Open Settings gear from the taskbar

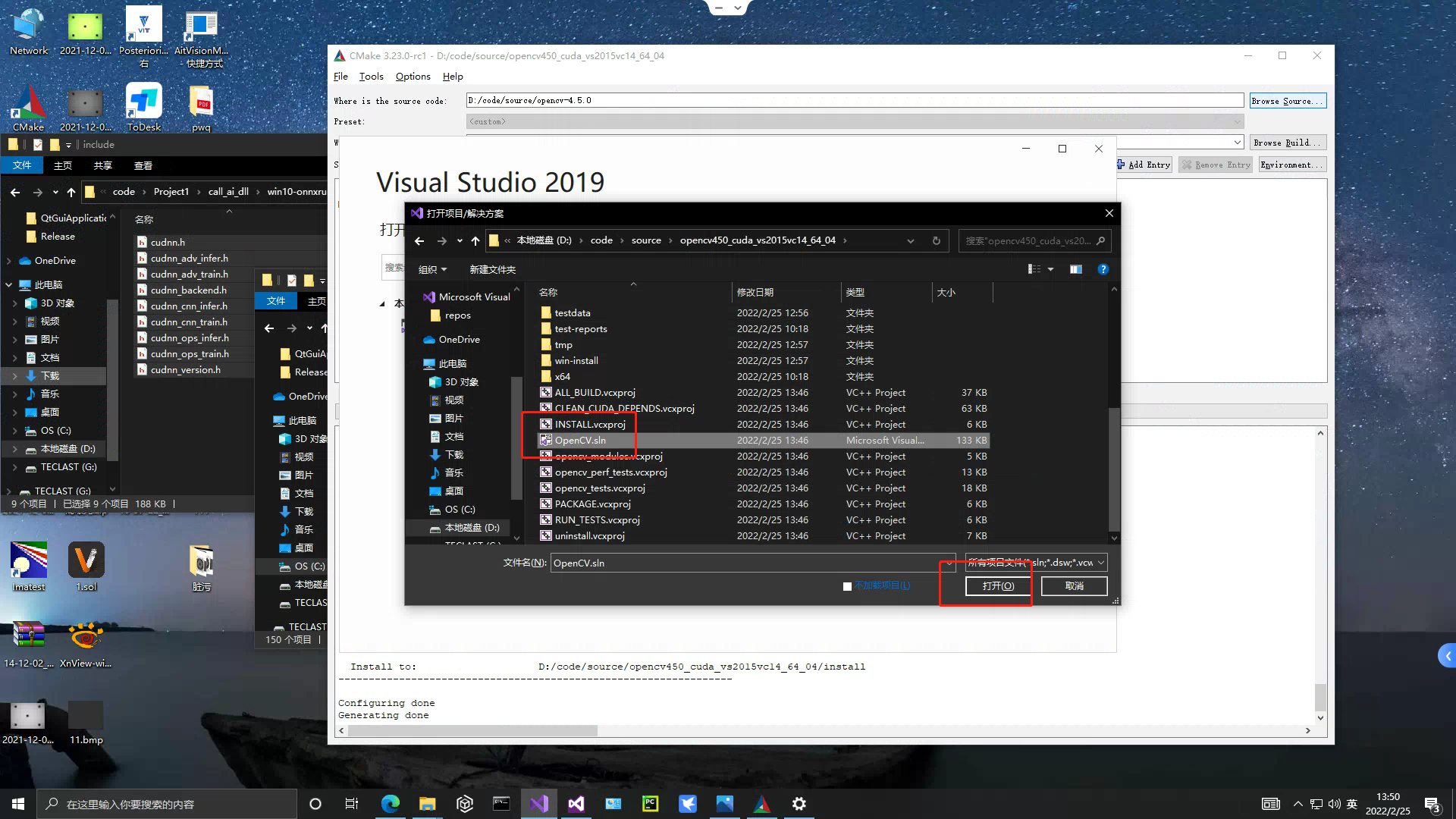pyautogui.click(x=799, y=803)
